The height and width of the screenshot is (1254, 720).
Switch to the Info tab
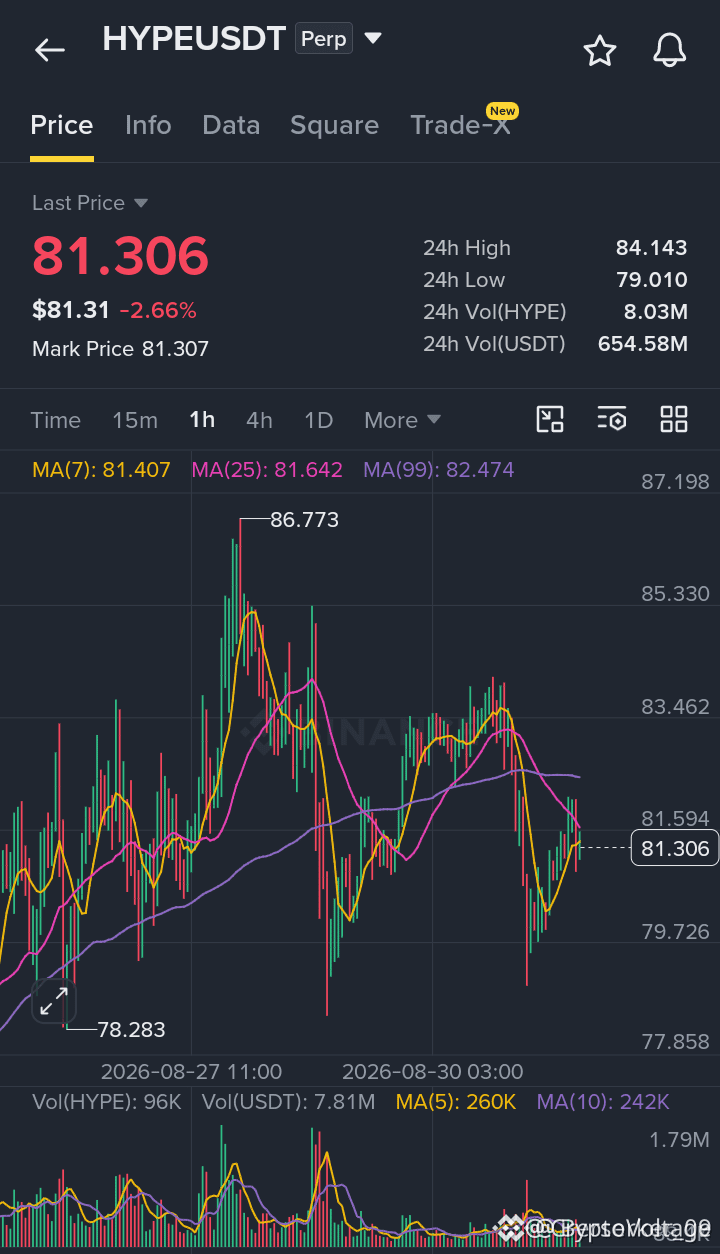[148, 125]
